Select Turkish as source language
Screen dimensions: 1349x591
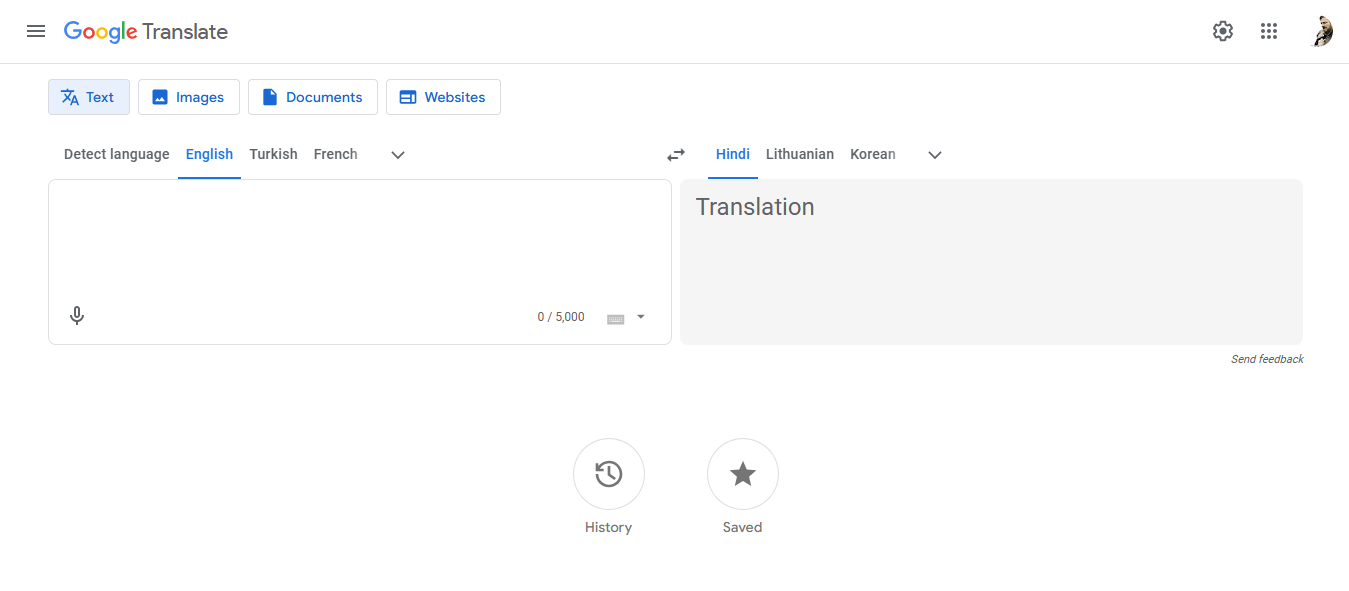[x=273, y=154]
